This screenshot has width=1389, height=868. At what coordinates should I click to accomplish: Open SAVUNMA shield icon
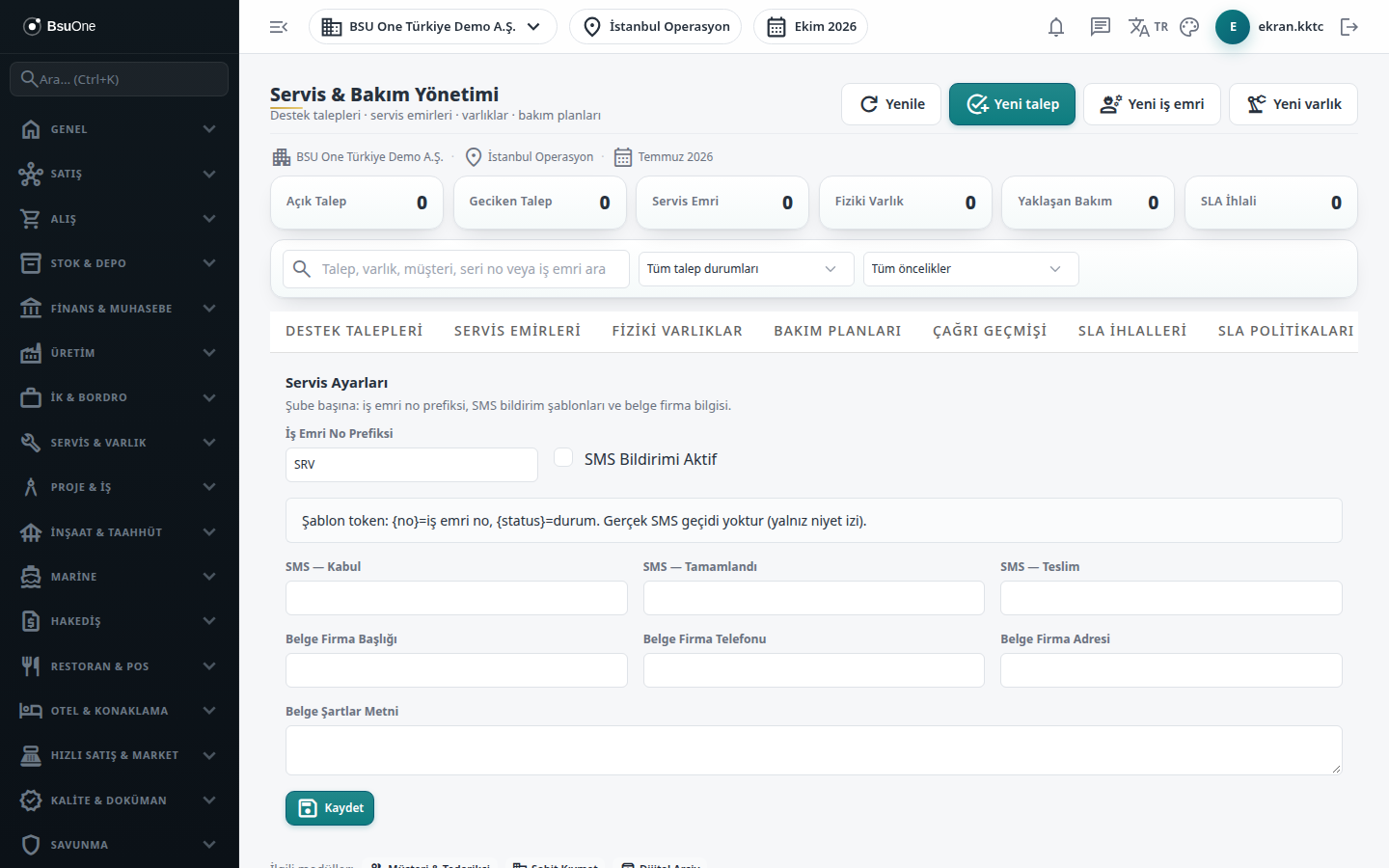pyautogui.click(x=31, y=845)
